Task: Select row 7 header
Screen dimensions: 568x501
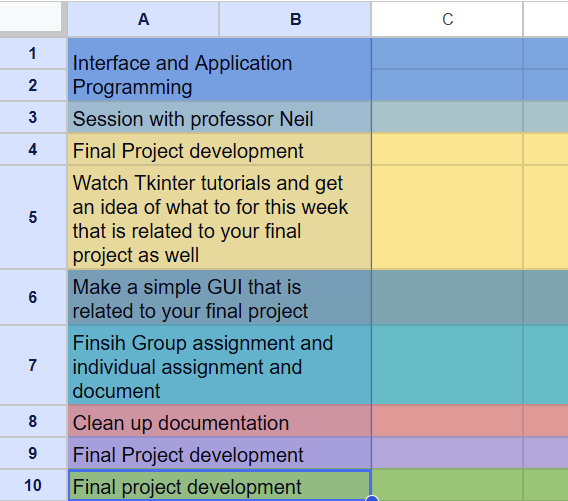Action: pos(33,365)
